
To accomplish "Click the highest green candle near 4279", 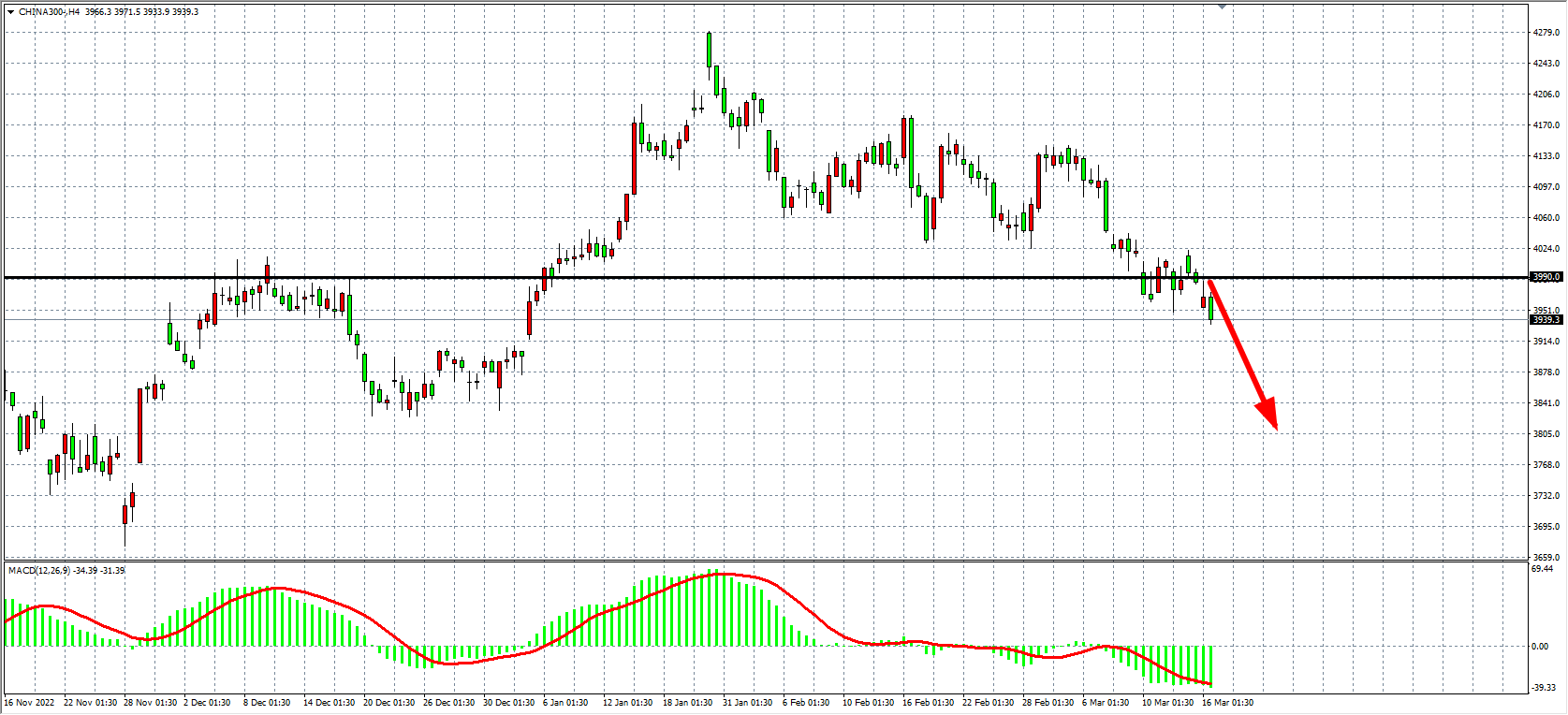I will (x=709, y=50).
